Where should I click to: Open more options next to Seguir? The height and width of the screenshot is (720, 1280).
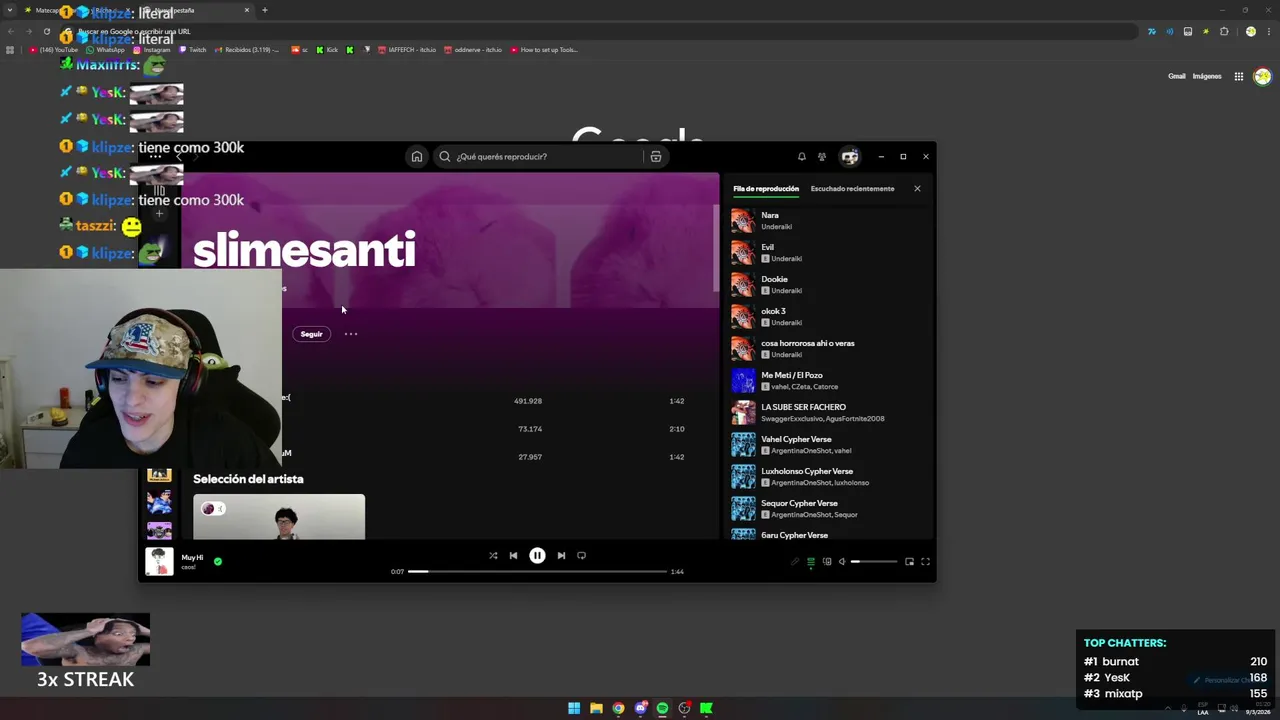[x=351, y=334]
